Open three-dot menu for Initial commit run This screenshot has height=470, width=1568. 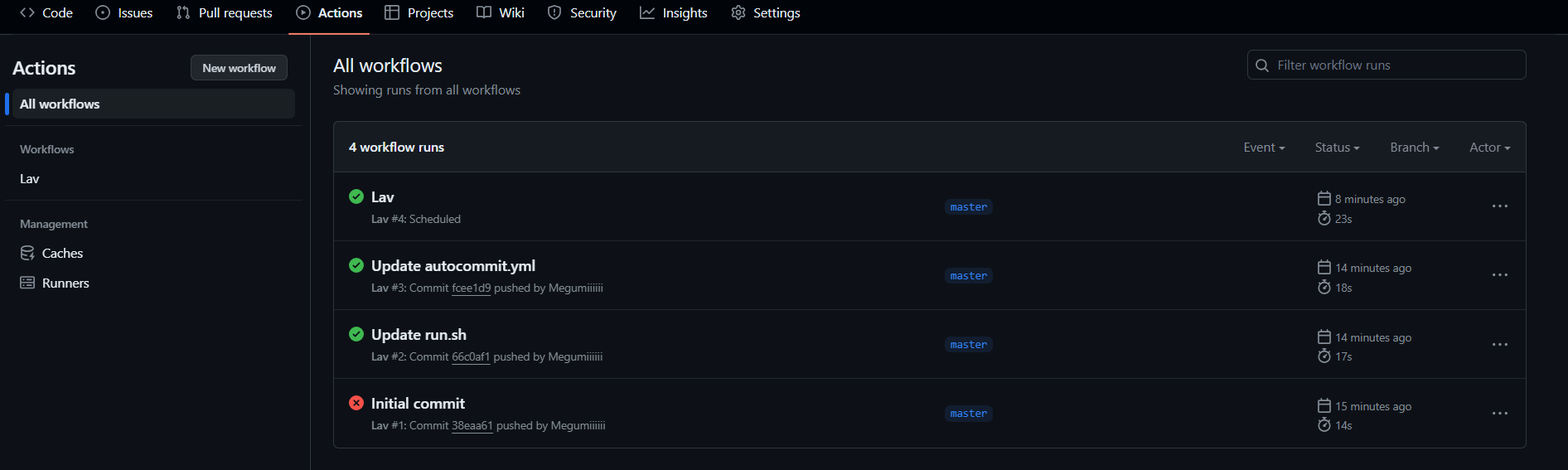click(1499, 414)
